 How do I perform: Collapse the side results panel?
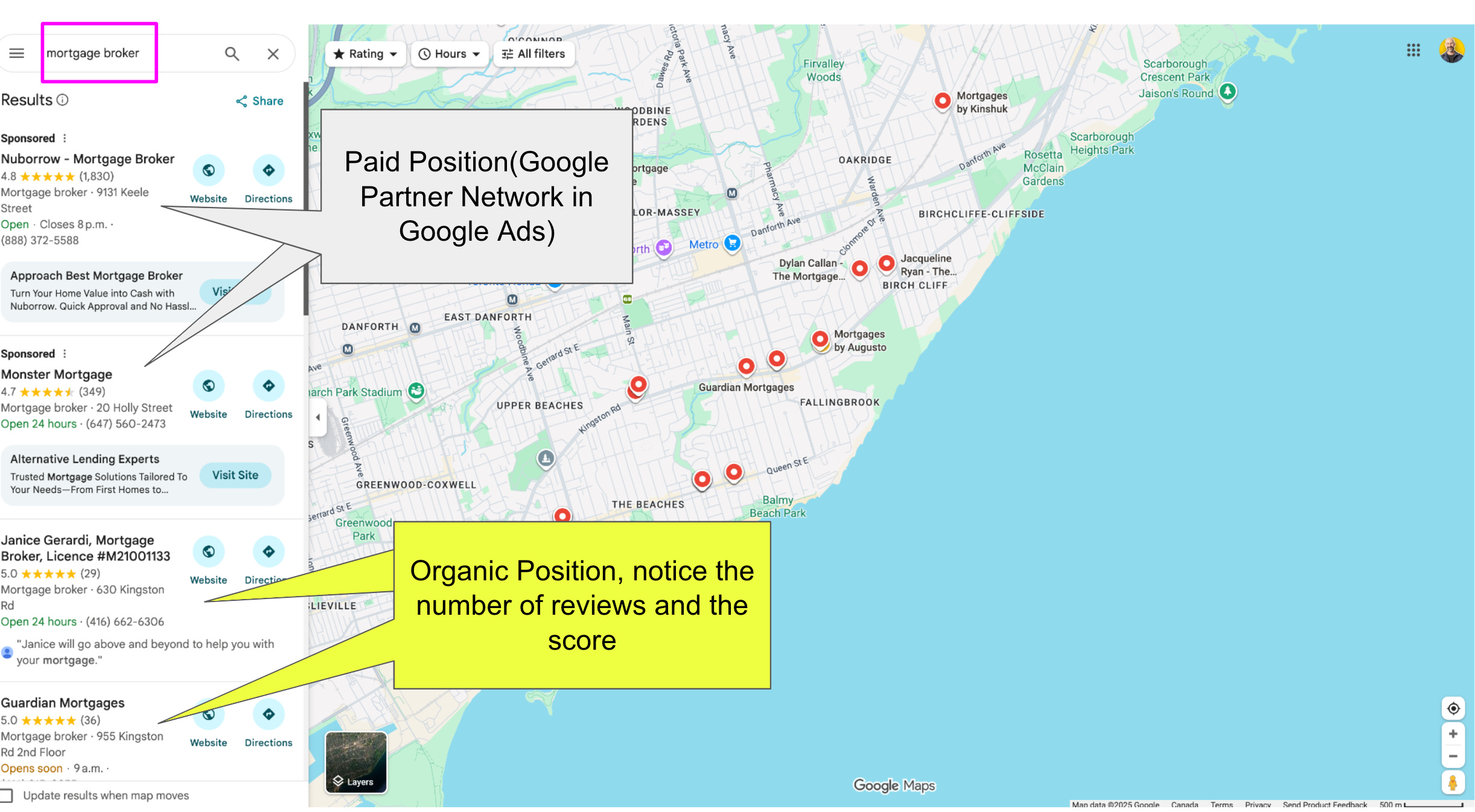[x=317, y=417]
